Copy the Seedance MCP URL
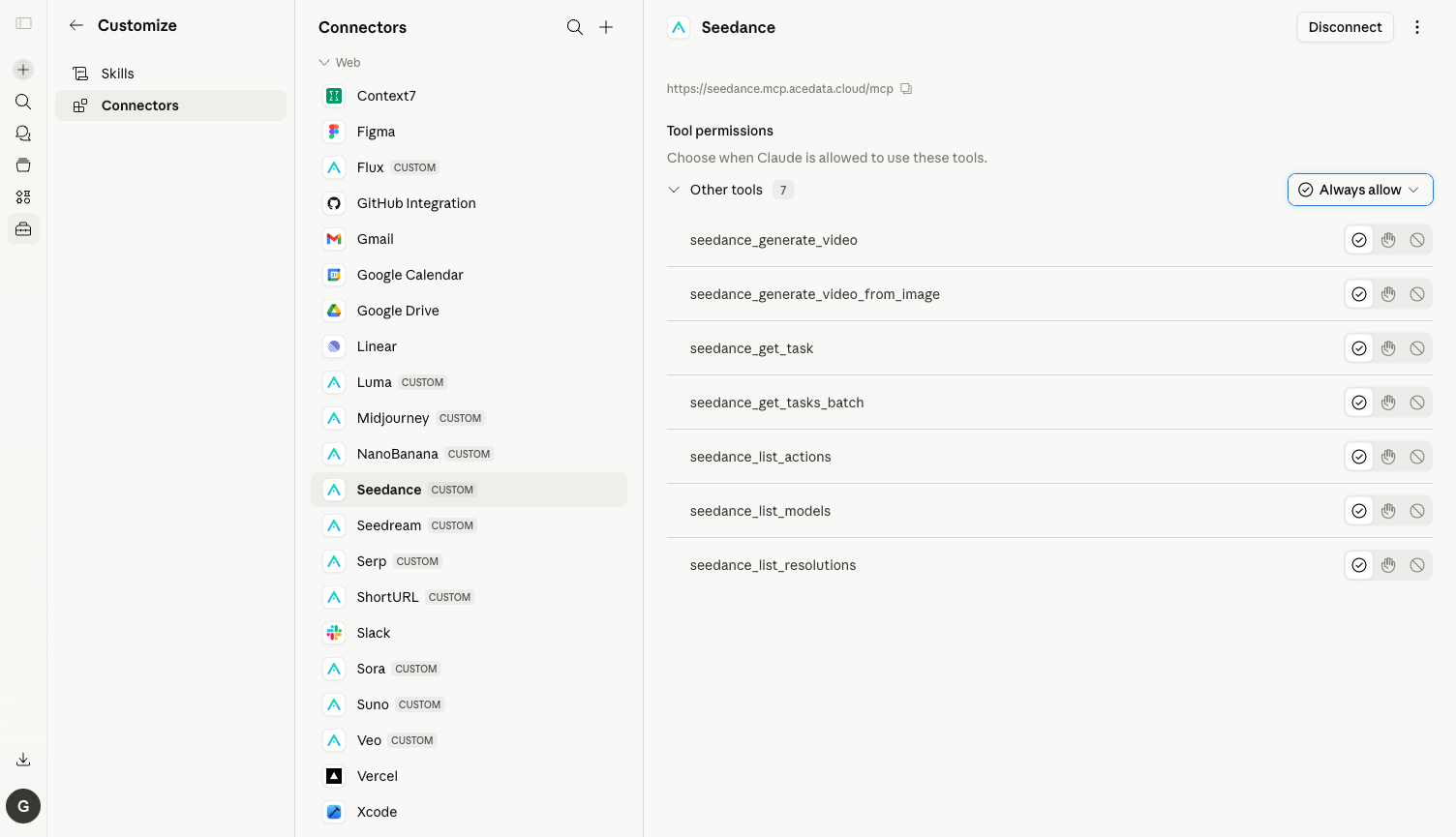The height and width of the screenshot is (837, 1456). pyautogui.click(x=906, y=89)
